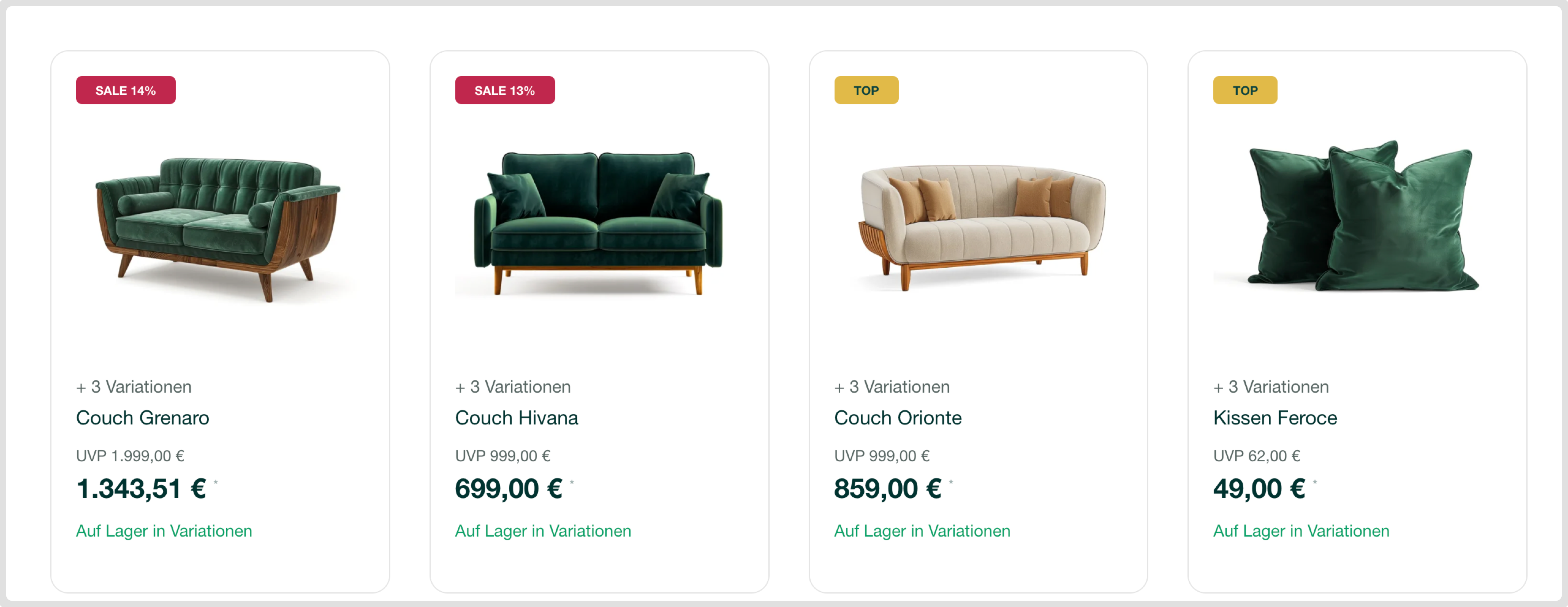Open the Kissen Feroce product title
Viewport: 1568px width, 607px height.
pos(1274,418)
